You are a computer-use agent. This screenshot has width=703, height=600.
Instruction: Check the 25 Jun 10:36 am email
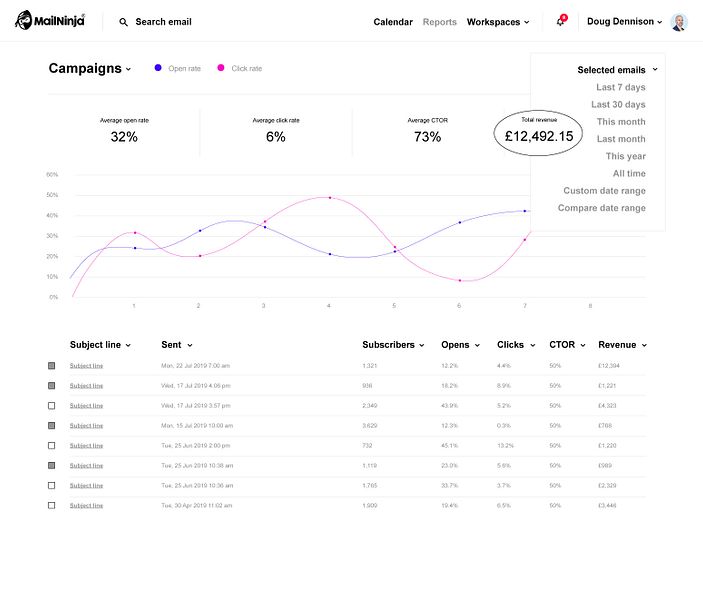52,485
